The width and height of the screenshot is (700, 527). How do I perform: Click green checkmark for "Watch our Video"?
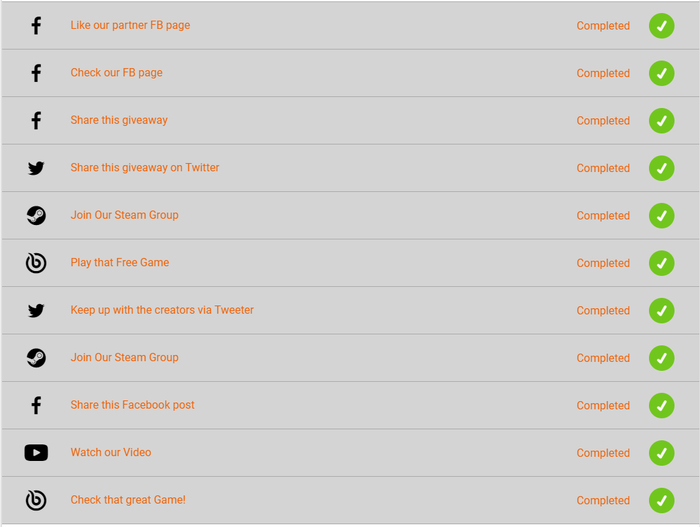(661, 453)
